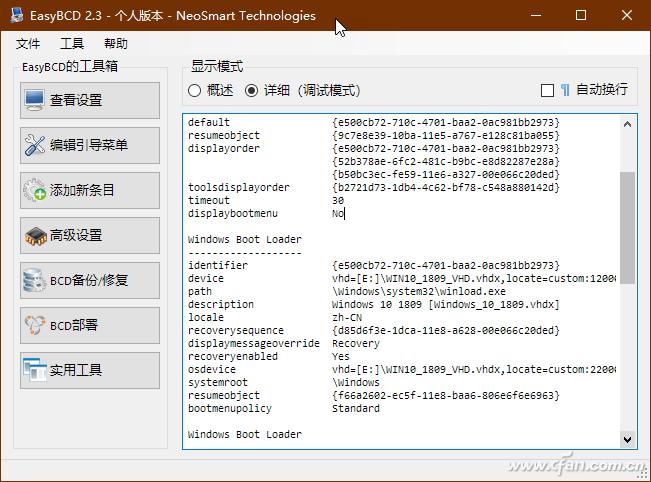
Task: Click the 'default' entry at top
Action: coord(209,122)
